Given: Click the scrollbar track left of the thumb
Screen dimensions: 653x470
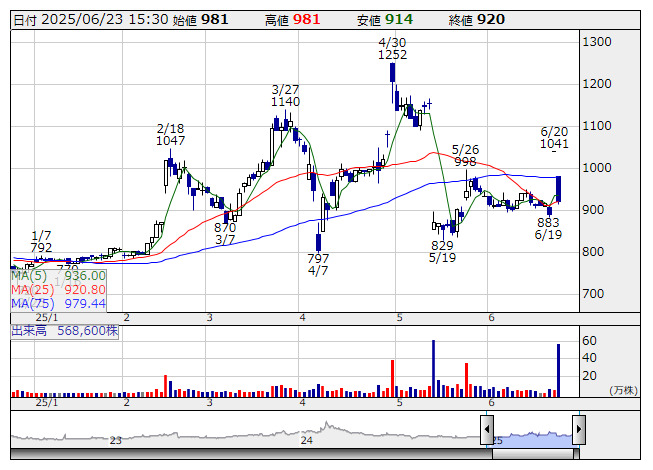Looking at the screenshot, I should click(251, 454).
